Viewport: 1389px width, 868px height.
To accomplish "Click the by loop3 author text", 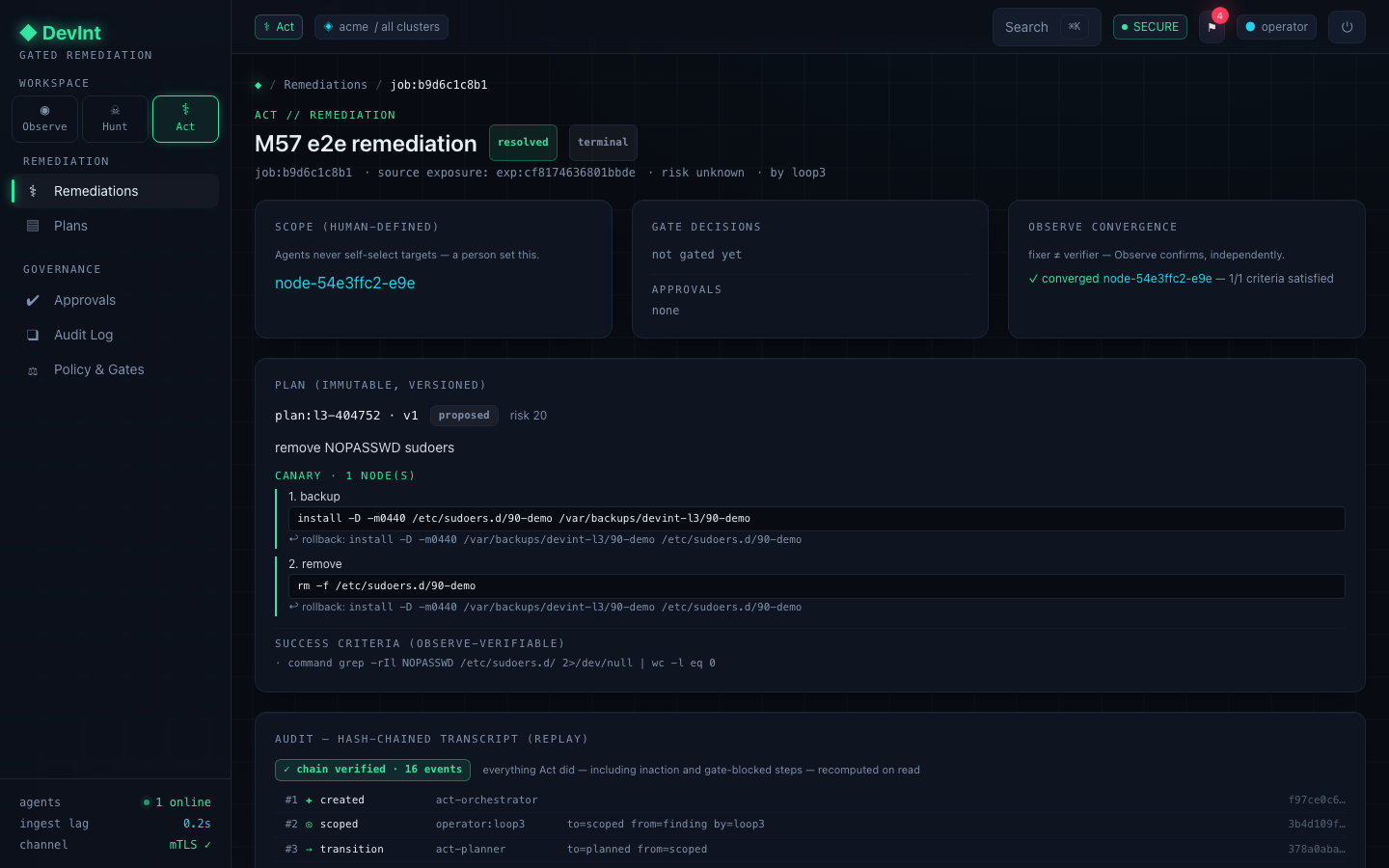I will click(x=798, y=173).
